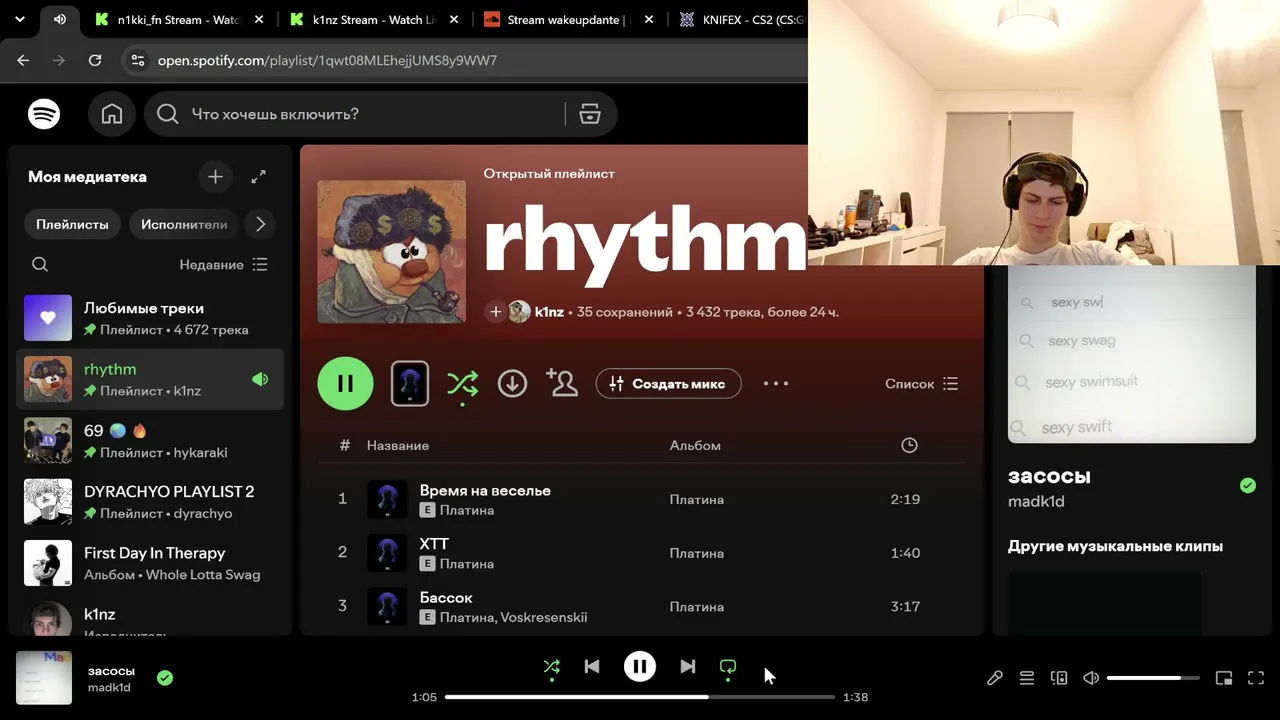
Task: Open the k1nz owner link in playlist header
Action: click(x=549, y=312)
